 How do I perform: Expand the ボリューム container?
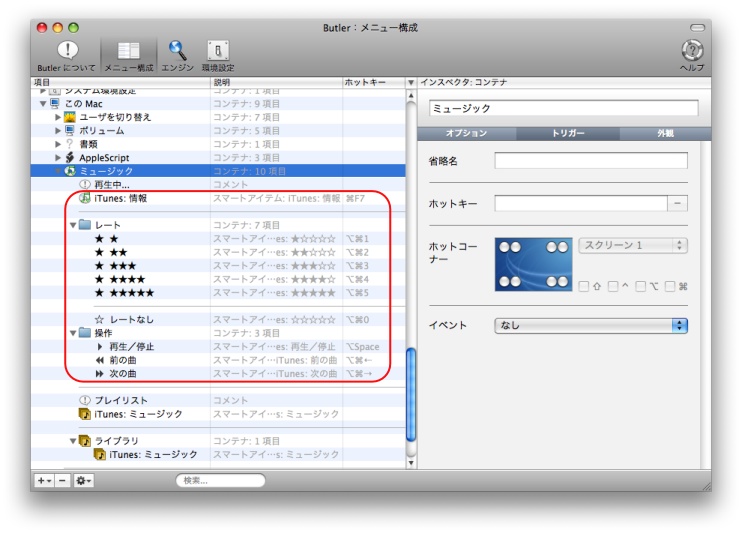tap(58, 130)
